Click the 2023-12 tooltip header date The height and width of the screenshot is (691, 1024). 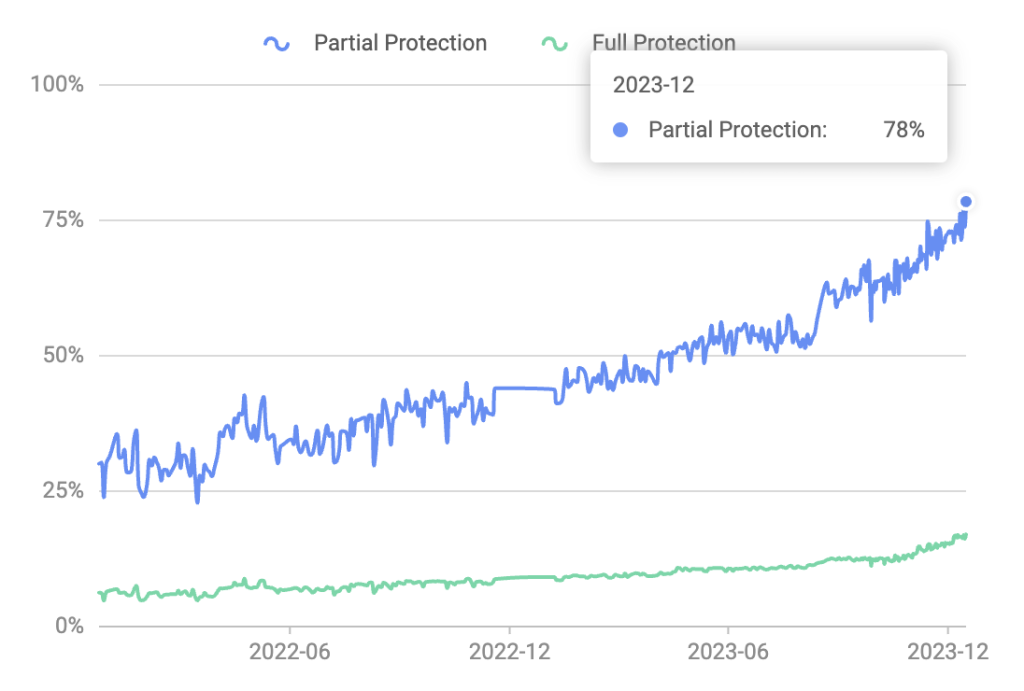[x=653, y=85]
